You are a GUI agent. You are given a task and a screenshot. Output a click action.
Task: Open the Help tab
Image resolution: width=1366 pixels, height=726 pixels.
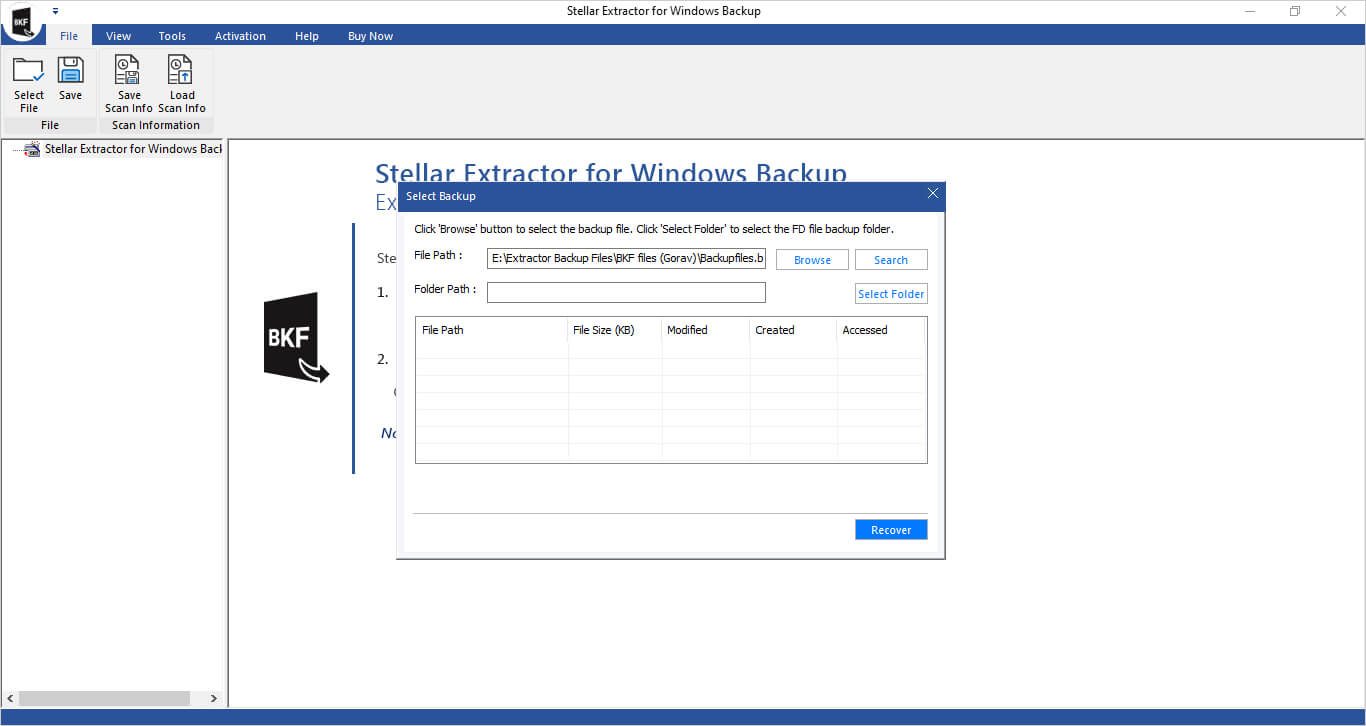(x=307, y=36)
